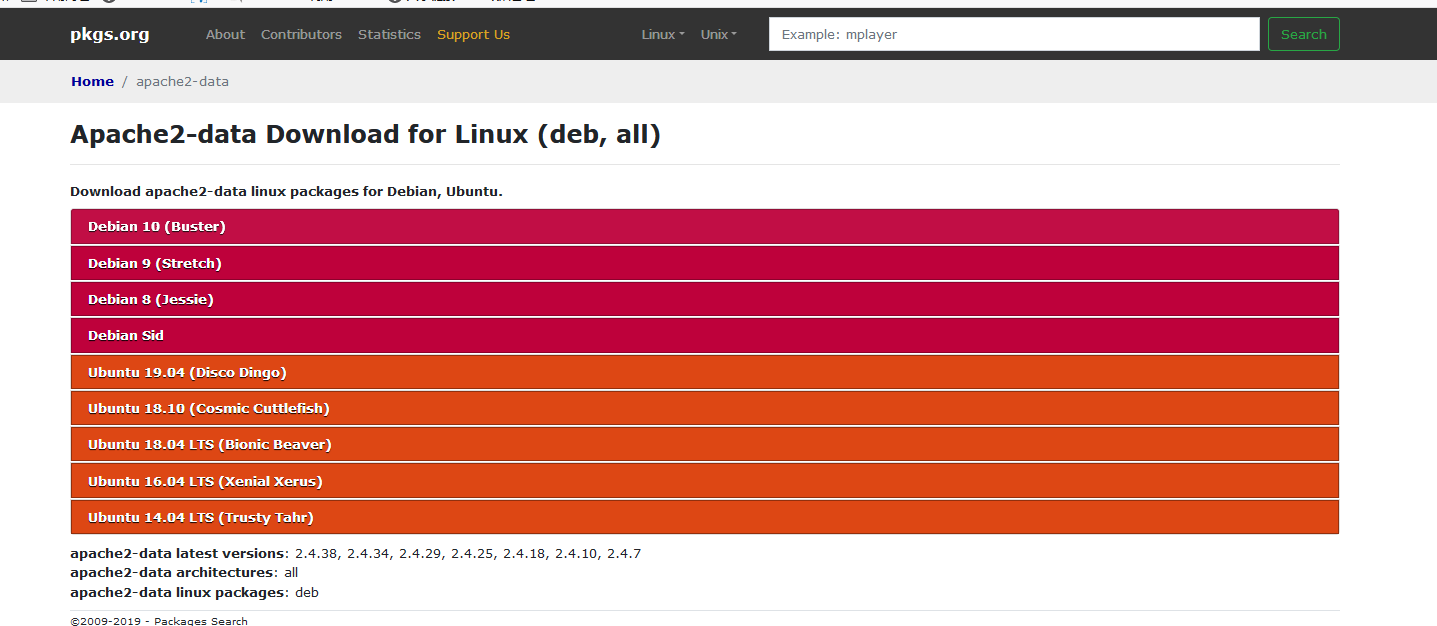Focus the package search field
Viewport: 1437px width, 626px height.
click(x=1014, y=34)
